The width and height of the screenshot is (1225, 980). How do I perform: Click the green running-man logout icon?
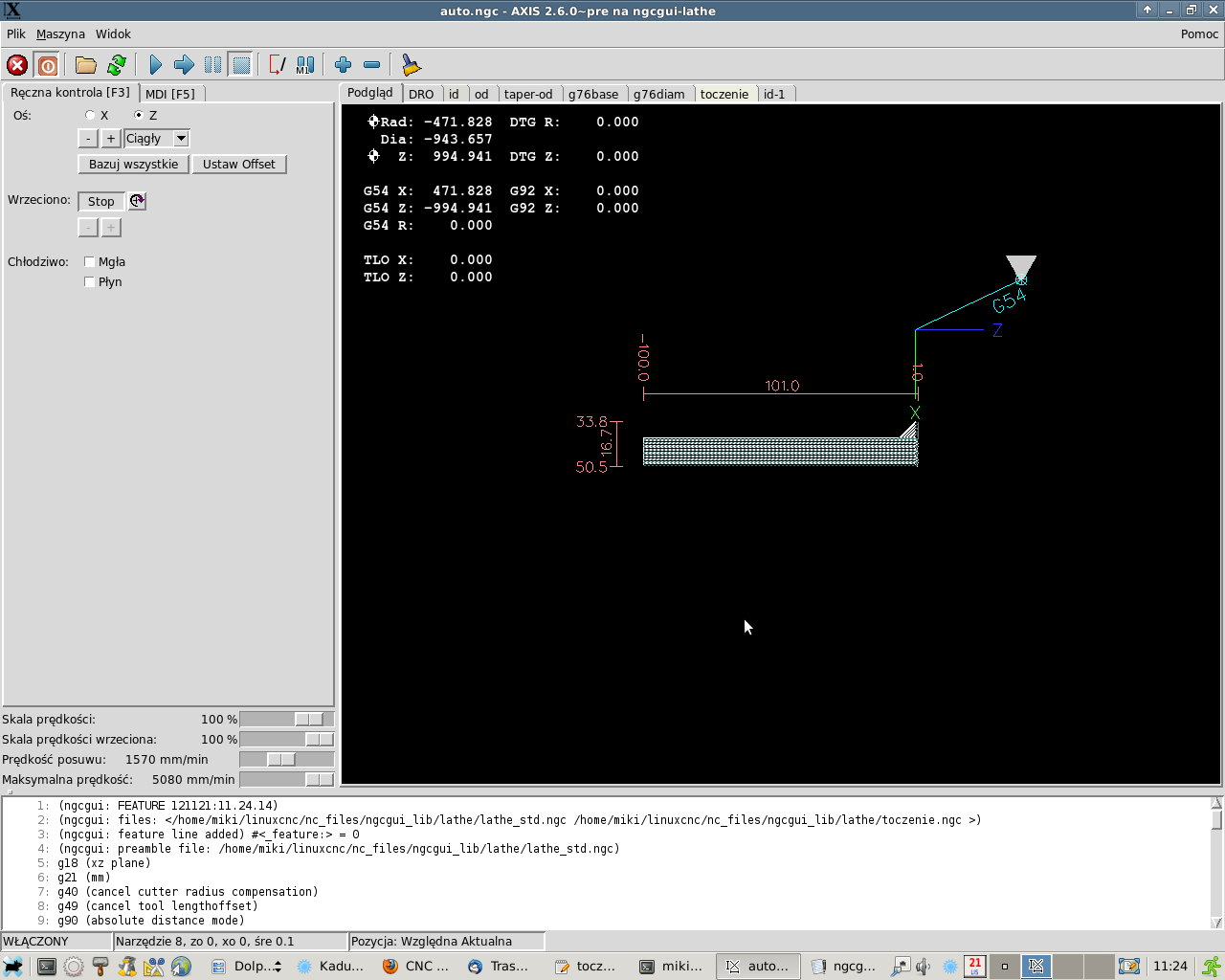(x=1212, y=967)
